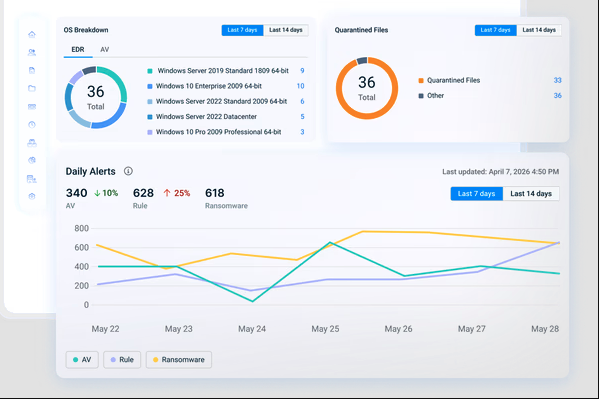Switch to the EDR tab
Viewport: 599px width, 399px height.
(78, 50)
